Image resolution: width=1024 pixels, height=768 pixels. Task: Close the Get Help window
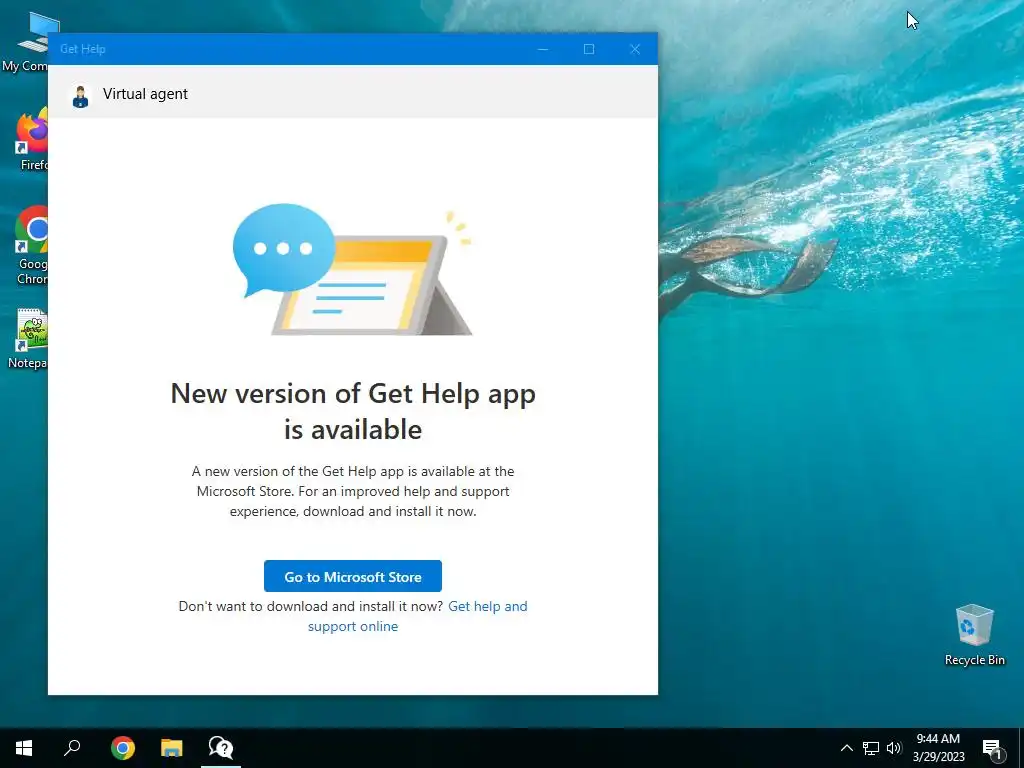[x=635, y=49]
